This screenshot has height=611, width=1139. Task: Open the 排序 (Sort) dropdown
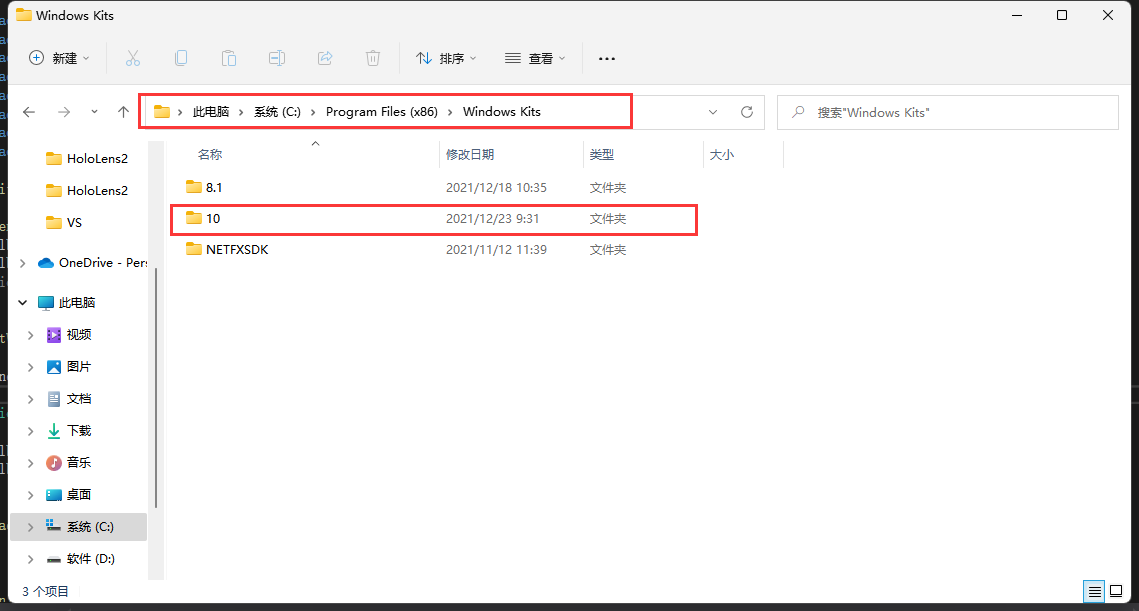(446, 58)
